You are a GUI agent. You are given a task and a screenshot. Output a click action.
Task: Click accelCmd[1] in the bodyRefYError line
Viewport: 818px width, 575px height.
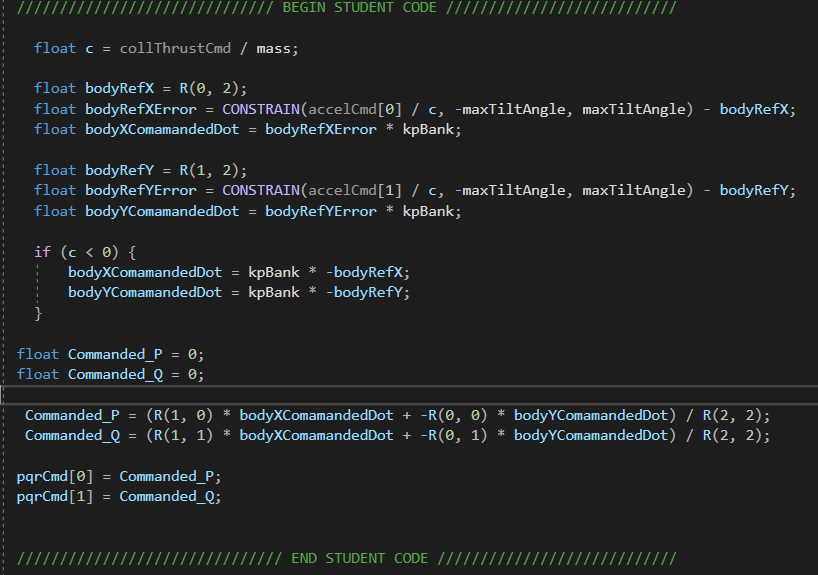click(355, 190)
